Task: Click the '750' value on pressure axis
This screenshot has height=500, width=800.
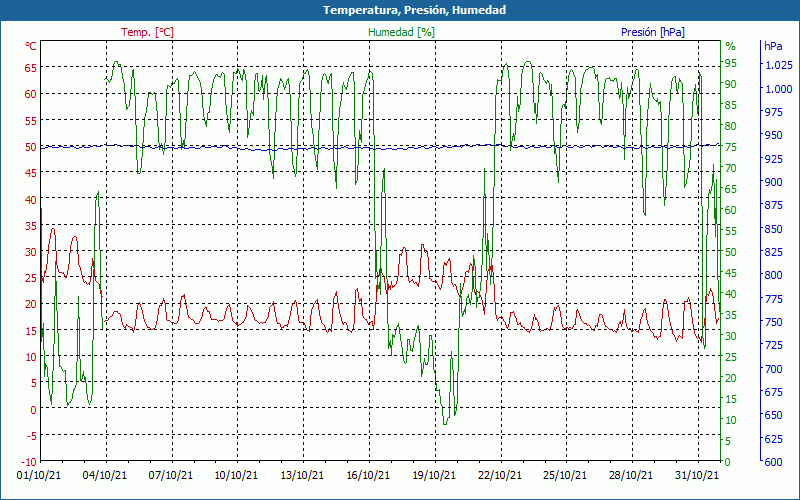Action: point(773,322)
